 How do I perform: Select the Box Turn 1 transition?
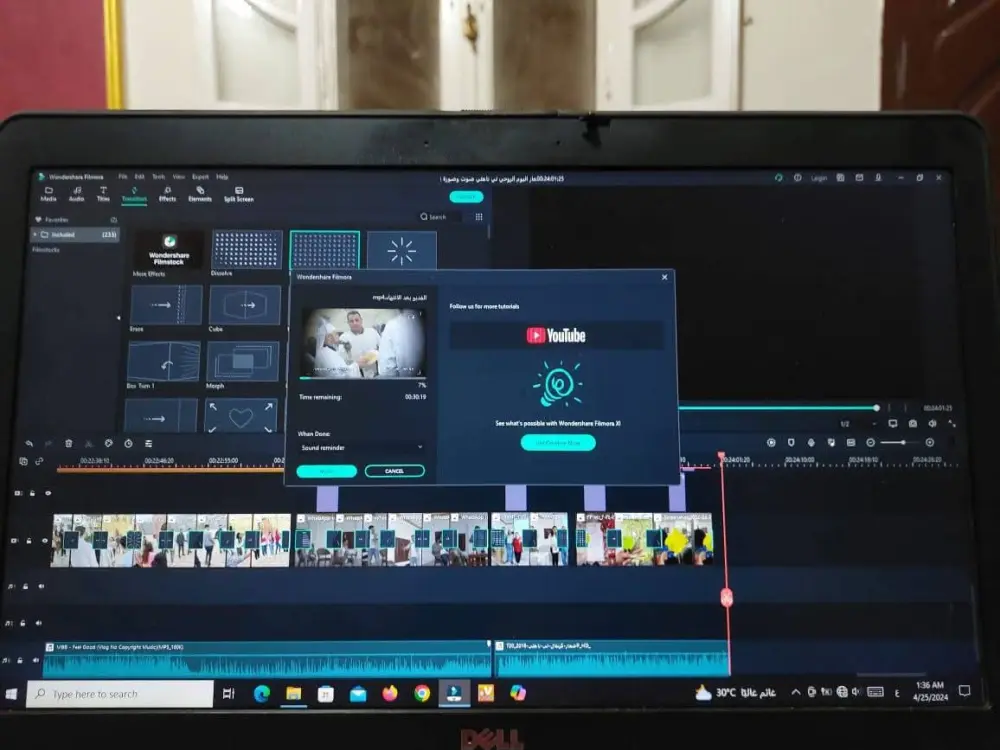(x=163, y=361)
